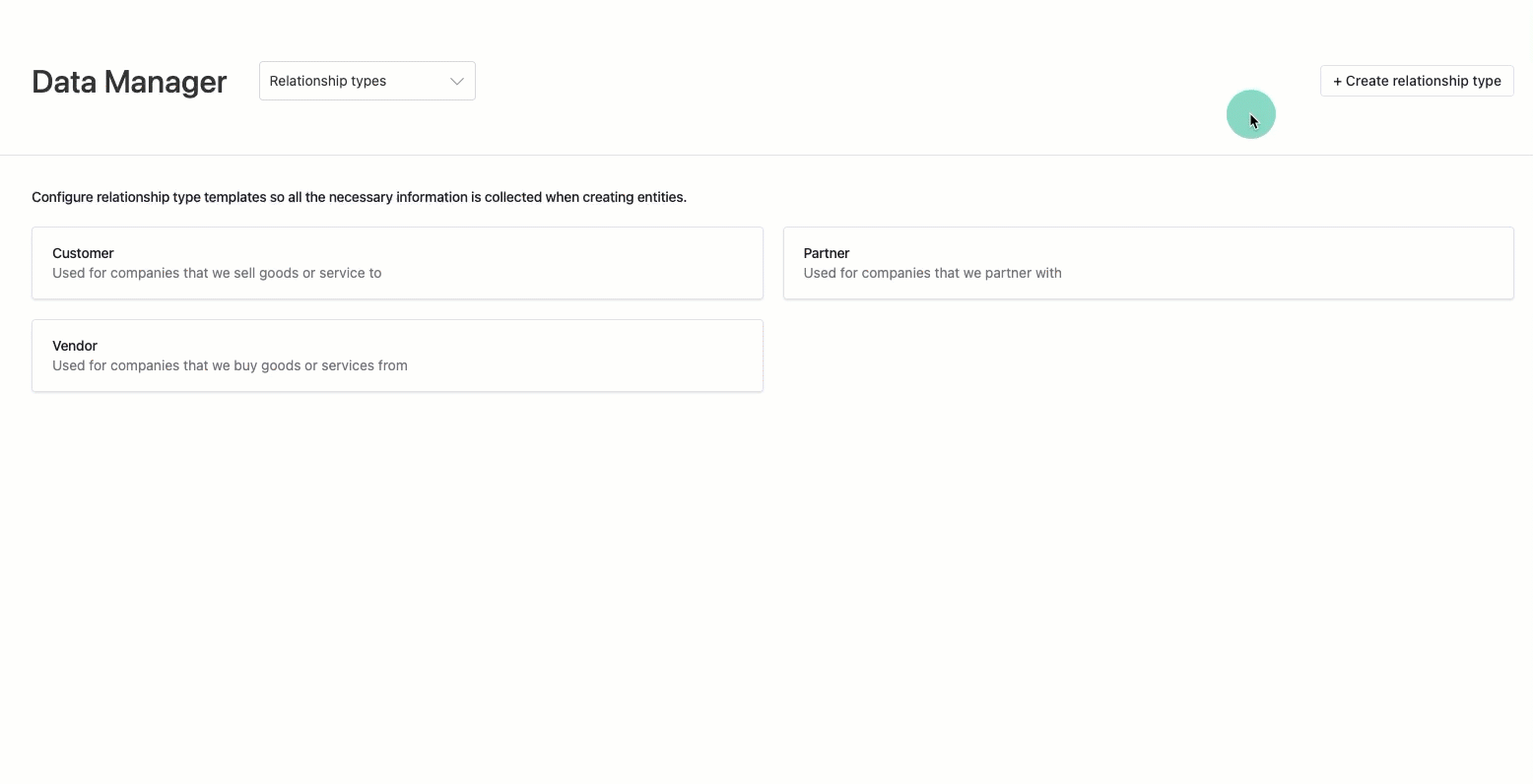Select the Vendor card title
The height and width of the screenshot is (784, 1533).
tap(75, 346)
